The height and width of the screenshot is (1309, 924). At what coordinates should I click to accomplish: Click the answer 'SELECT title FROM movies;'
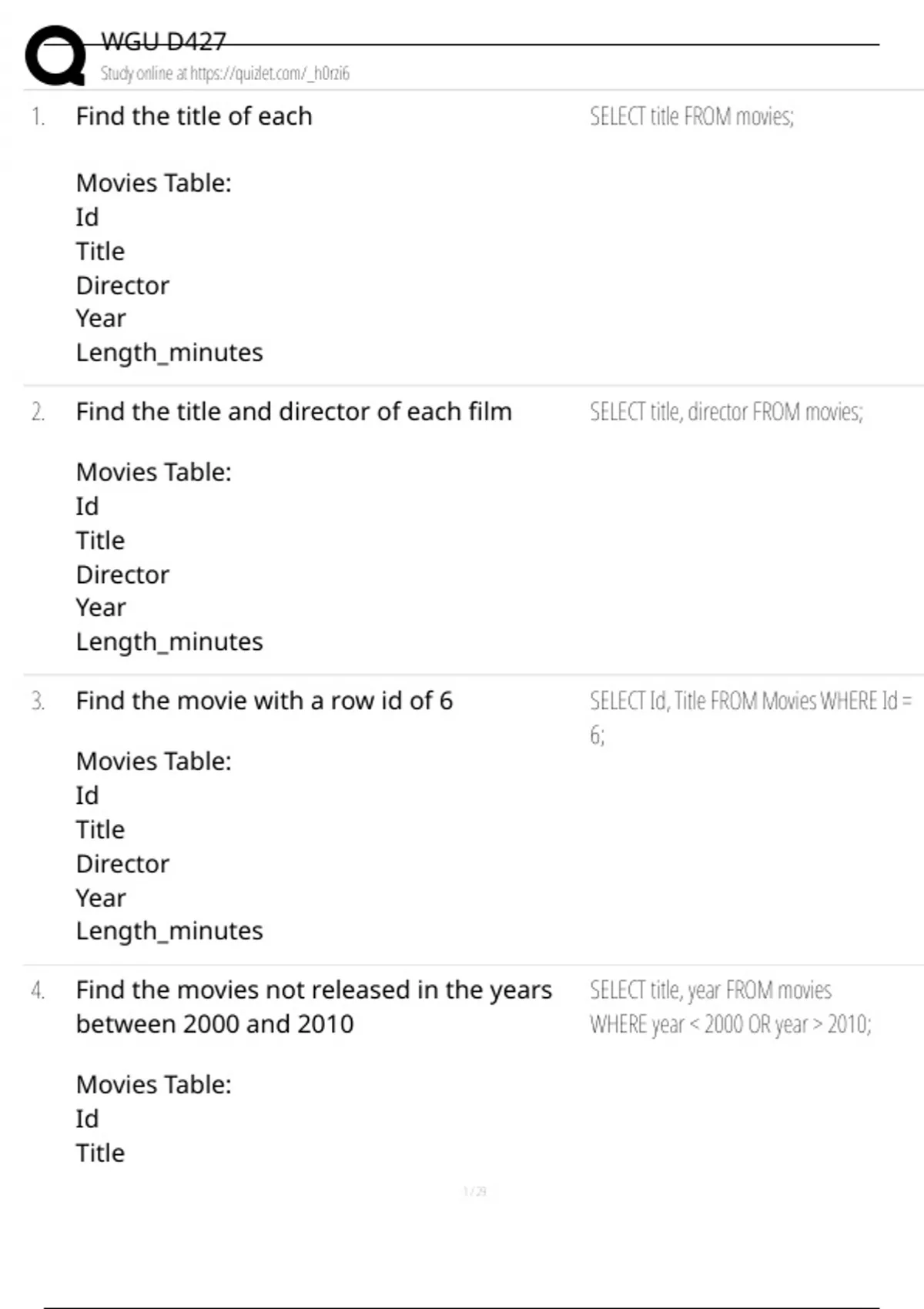pyautogui.click(x=691, y=116)
